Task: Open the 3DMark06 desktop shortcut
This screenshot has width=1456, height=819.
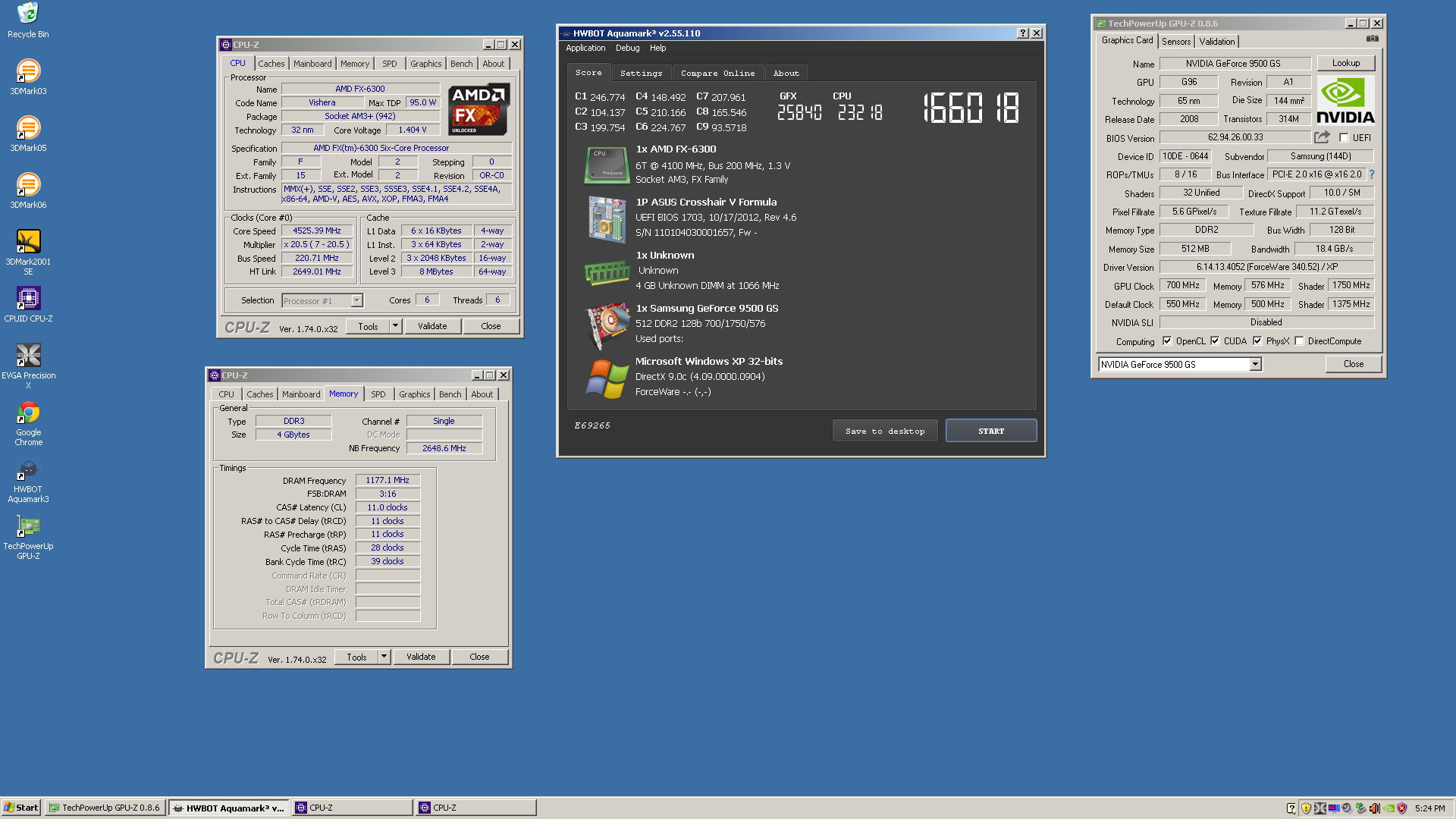Action: tap(28, 190)
